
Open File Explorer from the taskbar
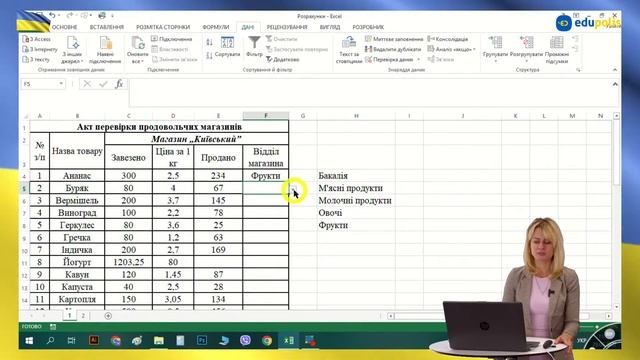coord(159,340)
